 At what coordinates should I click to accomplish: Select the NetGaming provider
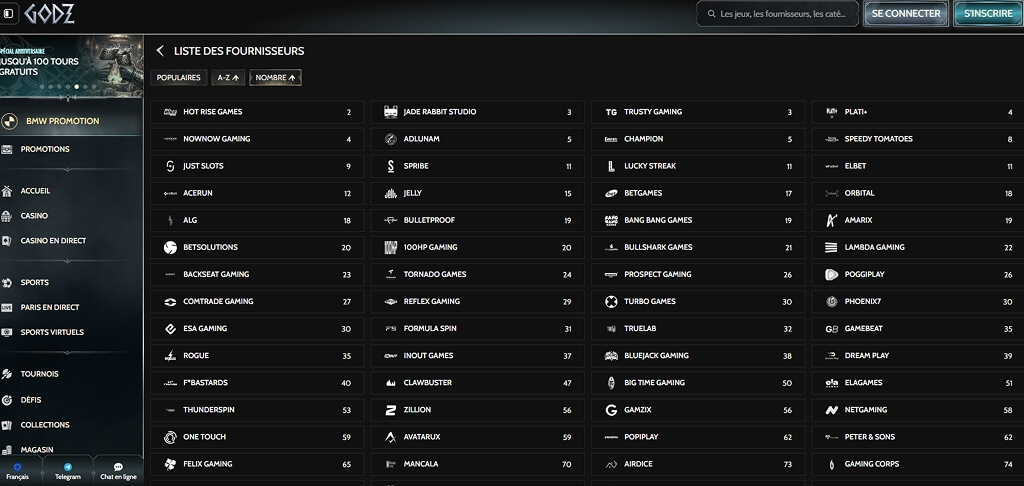tap(918, 410)
